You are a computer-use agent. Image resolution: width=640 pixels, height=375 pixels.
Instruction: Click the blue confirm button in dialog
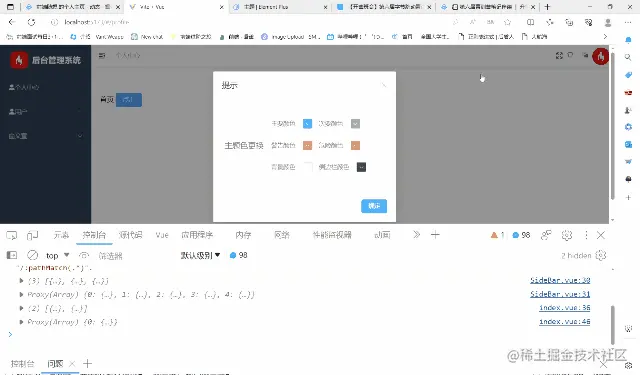click(x=374, y=206)
